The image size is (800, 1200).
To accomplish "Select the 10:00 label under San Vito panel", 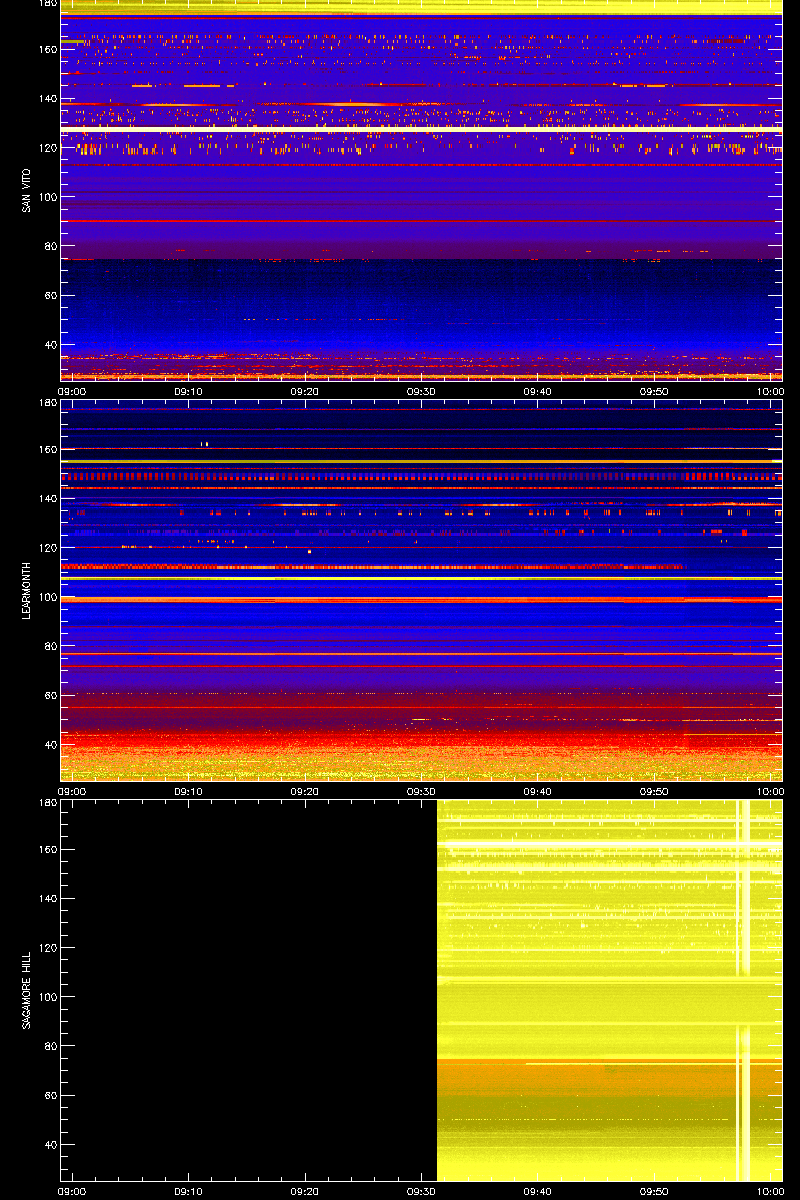I will click(770, 392).
